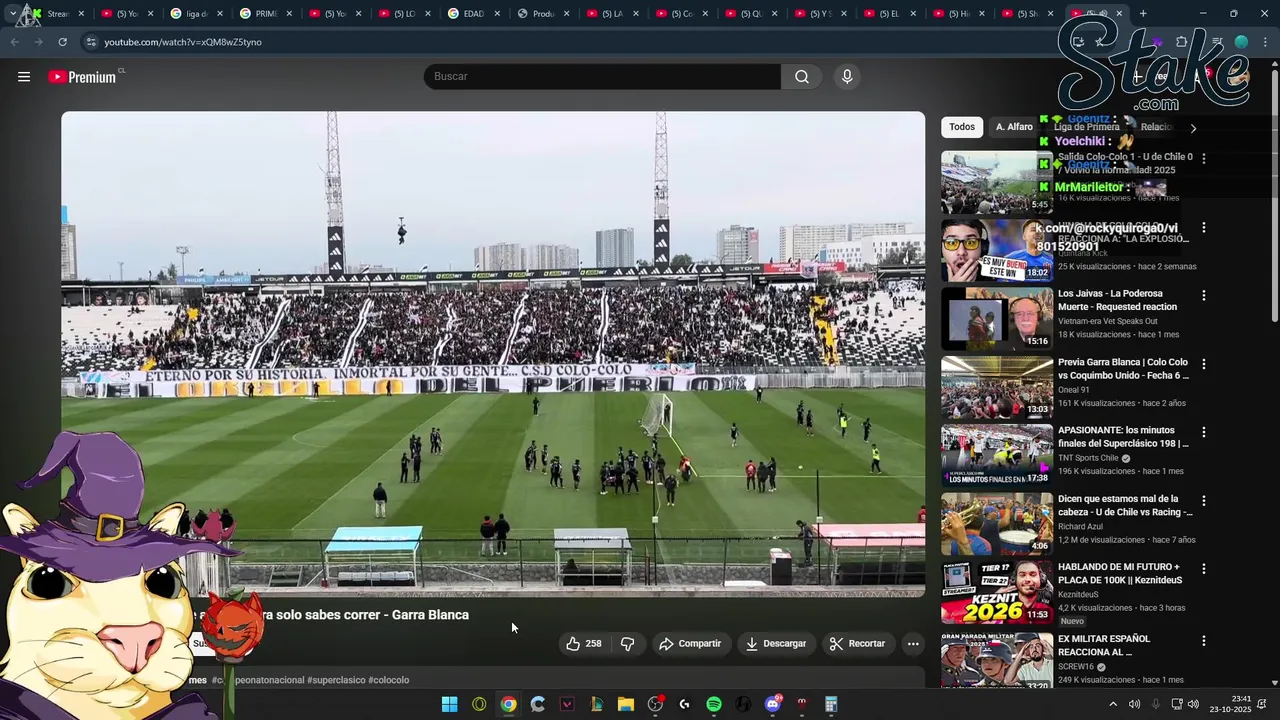
Task: Open options for Quintana Kick reaction video
Action: coord(1204,228)
